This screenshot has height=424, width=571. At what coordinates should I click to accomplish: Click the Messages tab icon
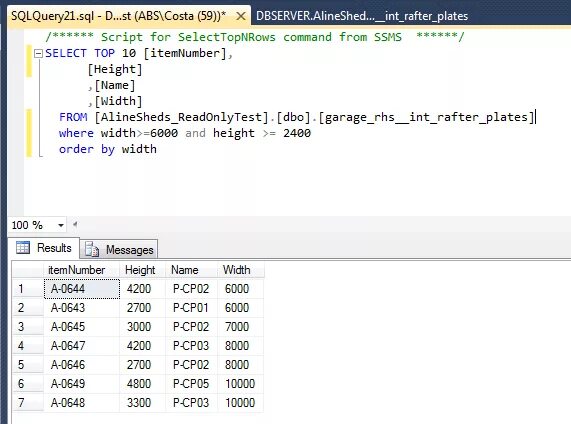[92, 250]
